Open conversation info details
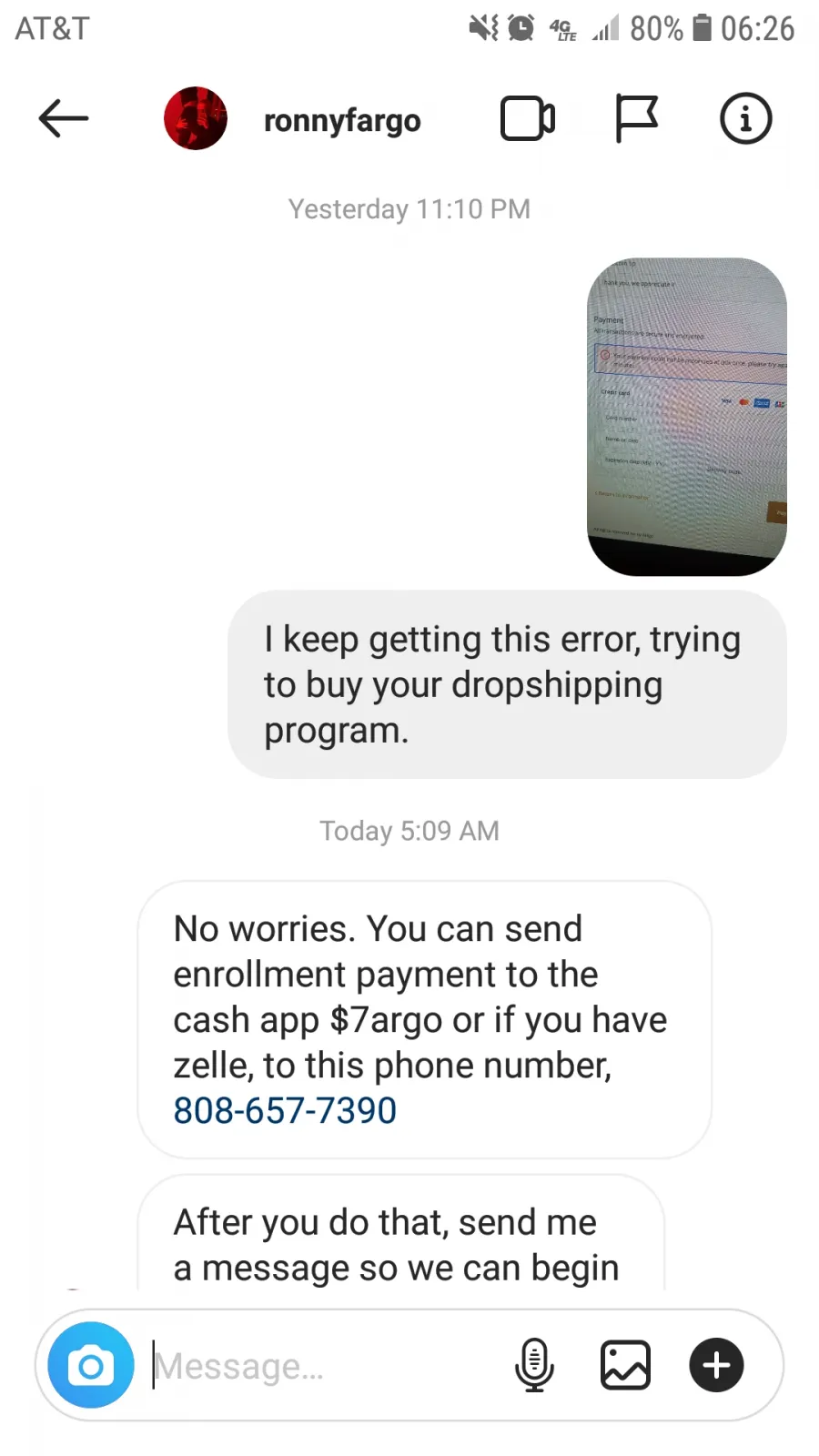This screenshot has width=819, height=1456. pyautogui.click(x=746, y=118)
